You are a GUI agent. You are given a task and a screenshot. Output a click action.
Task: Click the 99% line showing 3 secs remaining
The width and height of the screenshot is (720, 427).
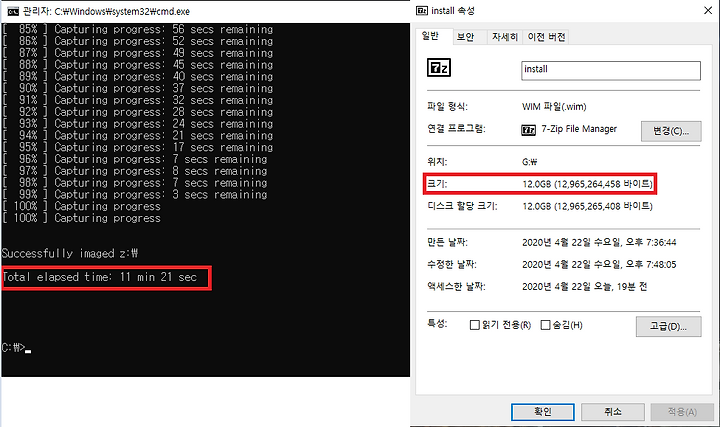coord(135,195)
